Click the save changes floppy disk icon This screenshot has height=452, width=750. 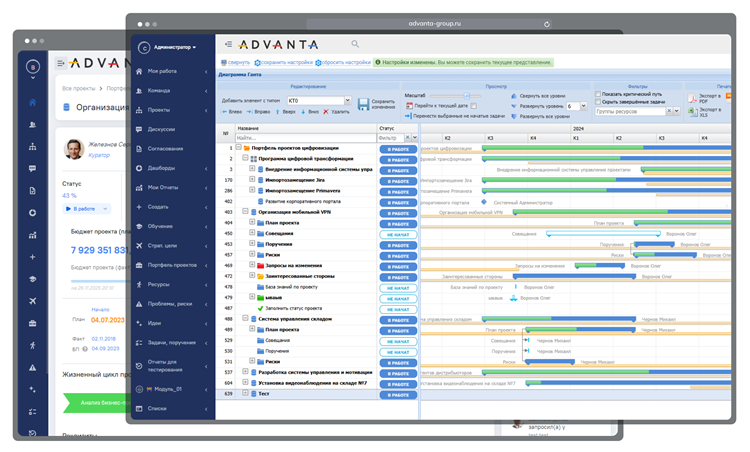pyautogui.click(x=364, y=104)
